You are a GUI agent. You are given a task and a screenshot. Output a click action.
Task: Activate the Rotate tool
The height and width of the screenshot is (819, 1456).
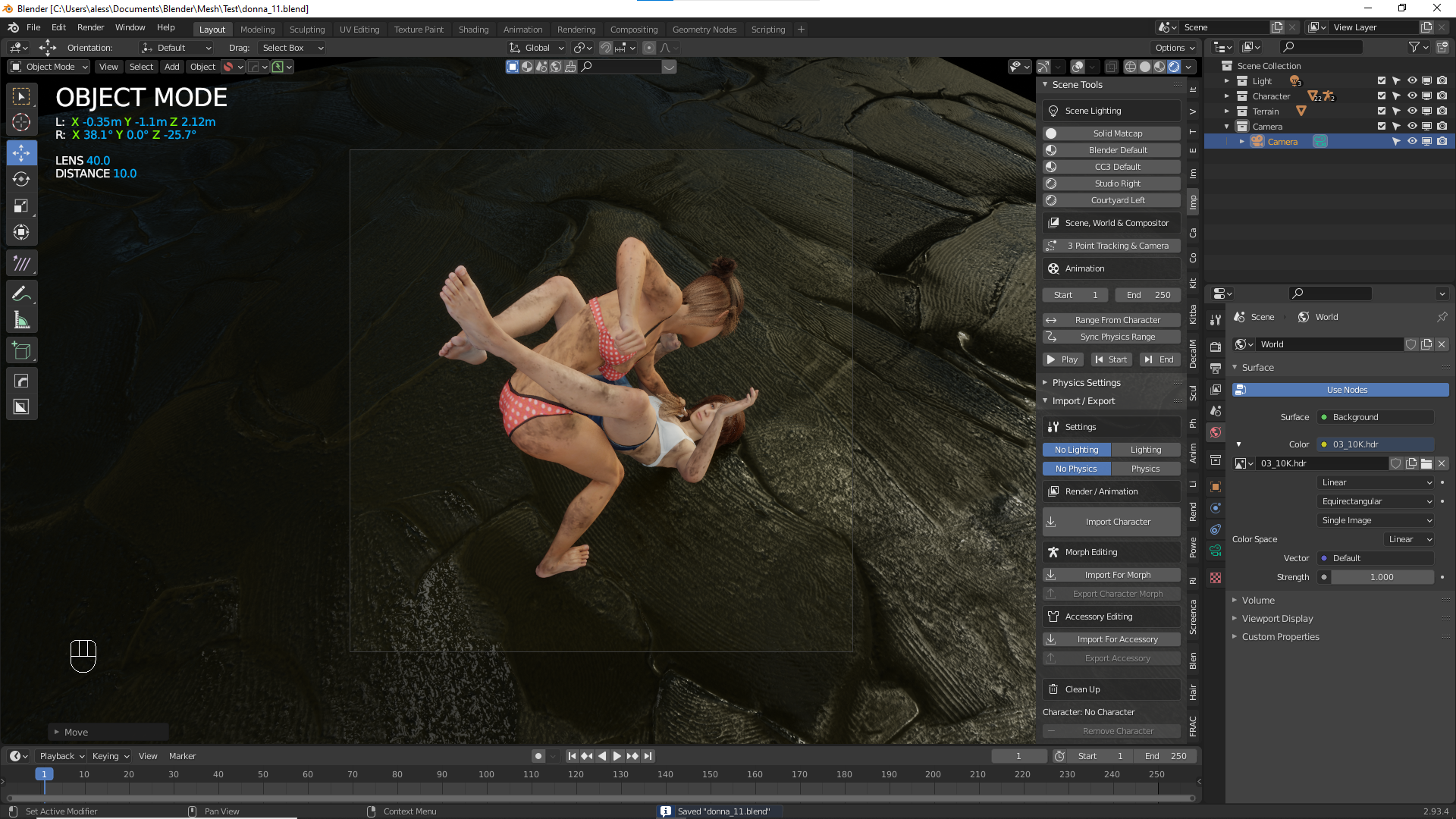21,180
